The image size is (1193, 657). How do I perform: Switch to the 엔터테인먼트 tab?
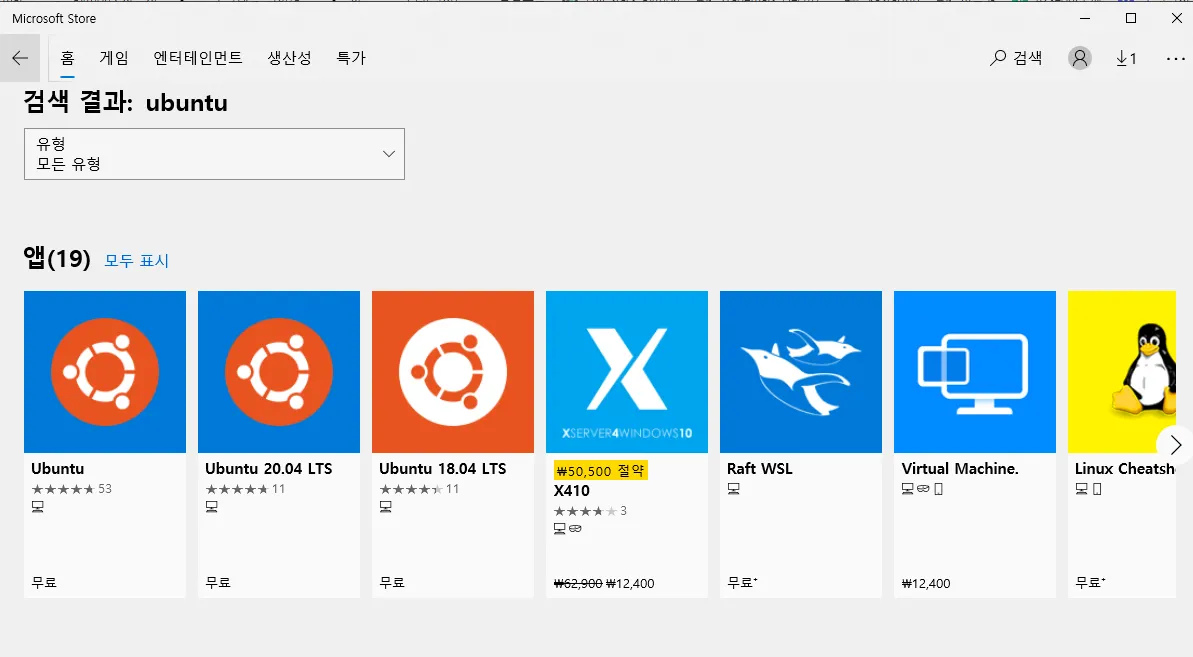point(198,58)
